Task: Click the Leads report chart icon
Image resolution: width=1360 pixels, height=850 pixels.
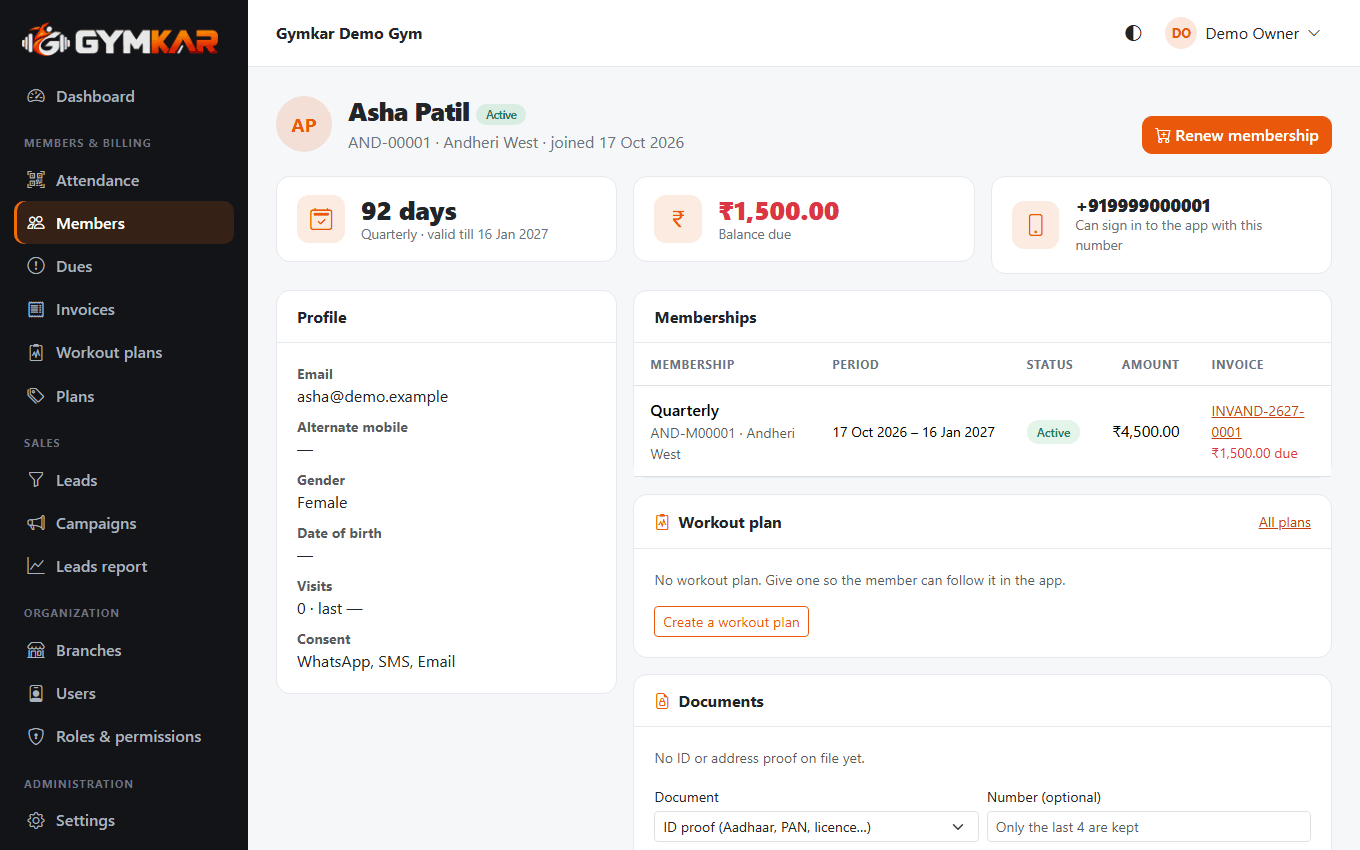Action: (x=36, y=567)
